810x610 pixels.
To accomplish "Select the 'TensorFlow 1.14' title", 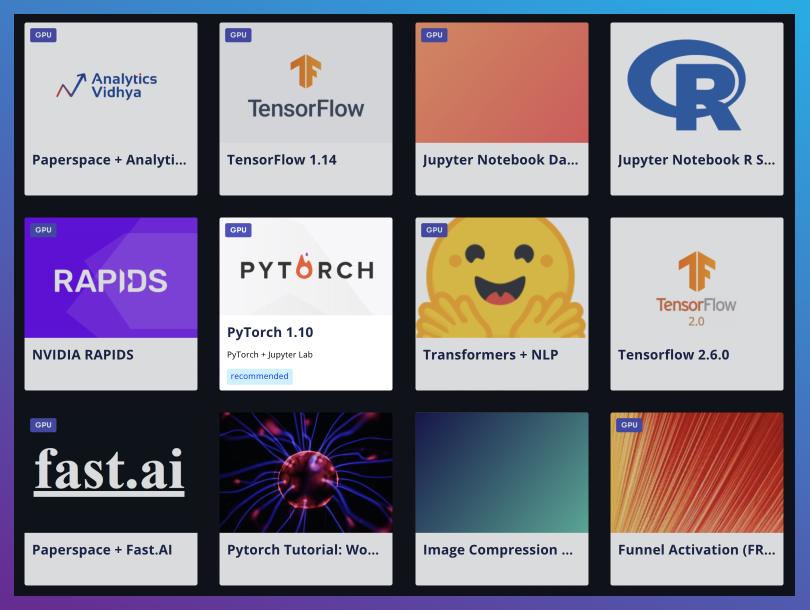I will pyautogui.click(x=282, y=160).
